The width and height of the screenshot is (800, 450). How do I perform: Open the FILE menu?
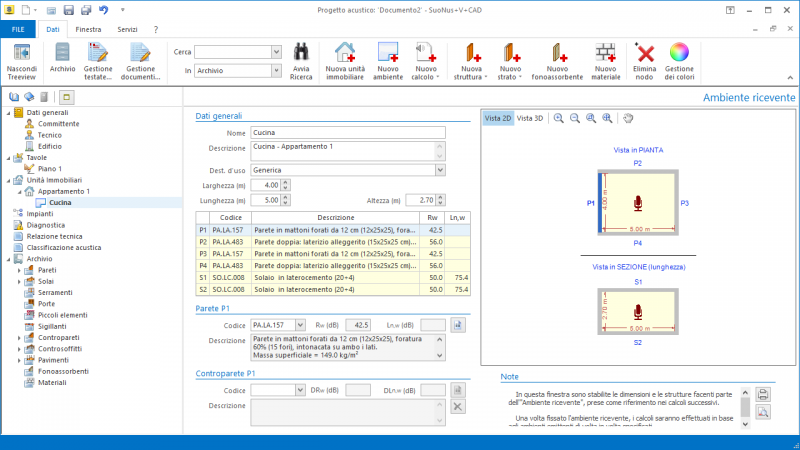[18, 30]
